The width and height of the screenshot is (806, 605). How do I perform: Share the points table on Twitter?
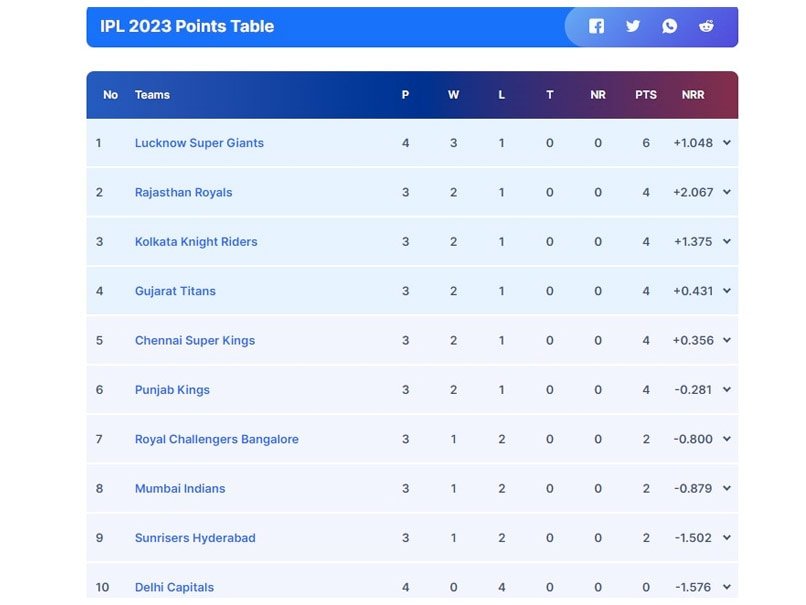point(633,26)
